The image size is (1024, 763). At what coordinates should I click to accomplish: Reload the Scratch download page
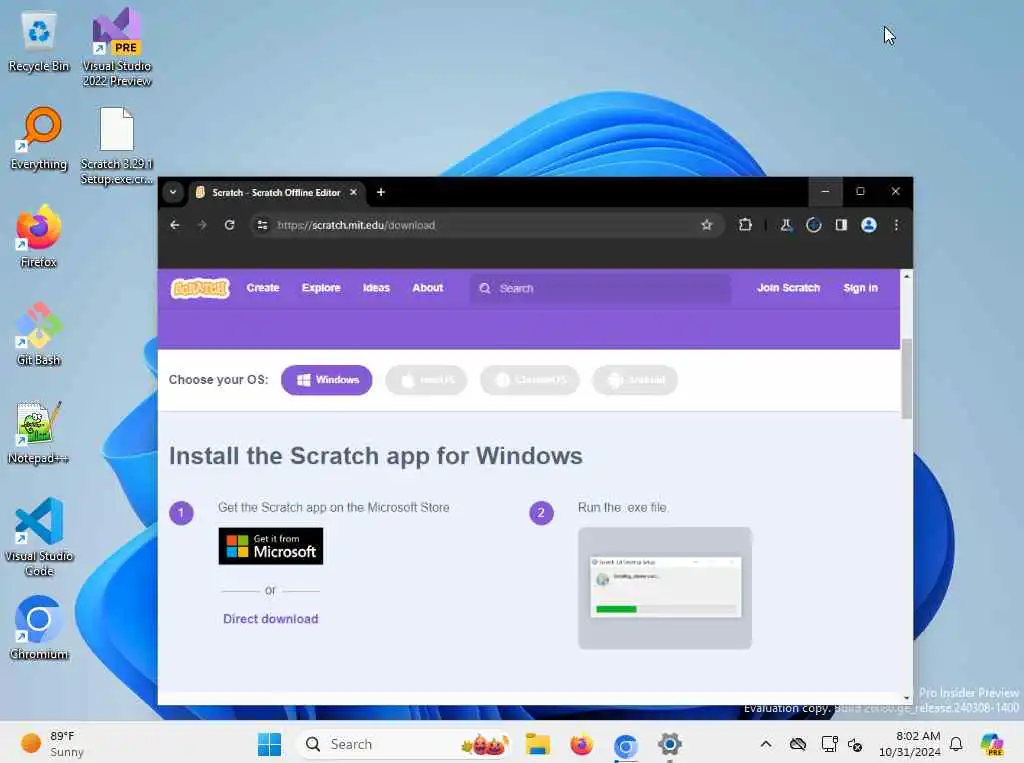point(229,225)
